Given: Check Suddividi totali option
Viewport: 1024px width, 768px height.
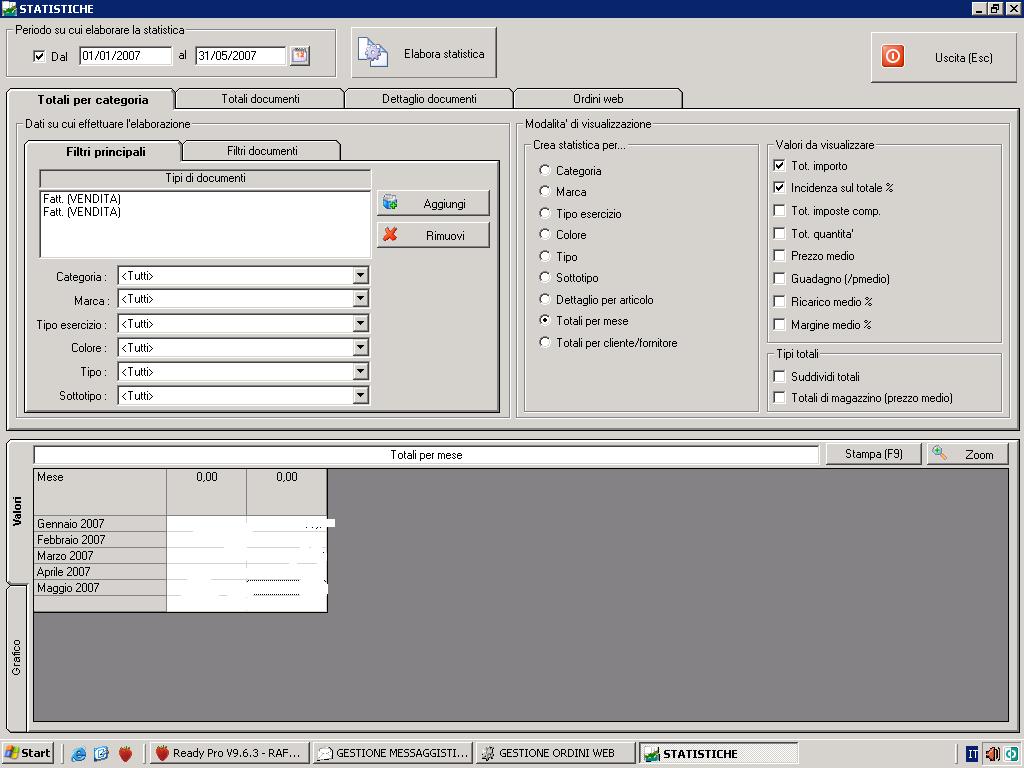Looking at the screenshot, I should [779, 376].
